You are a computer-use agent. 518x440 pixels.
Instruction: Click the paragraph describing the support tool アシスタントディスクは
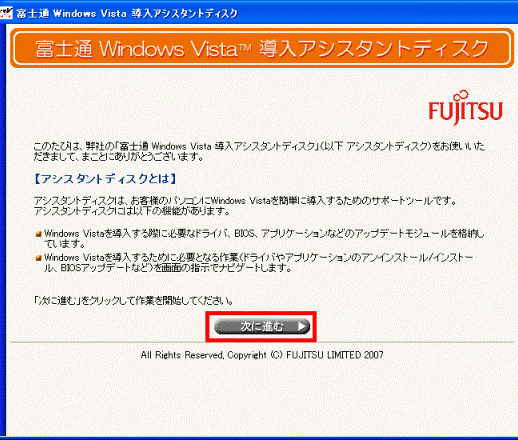(x=245, y=206)
